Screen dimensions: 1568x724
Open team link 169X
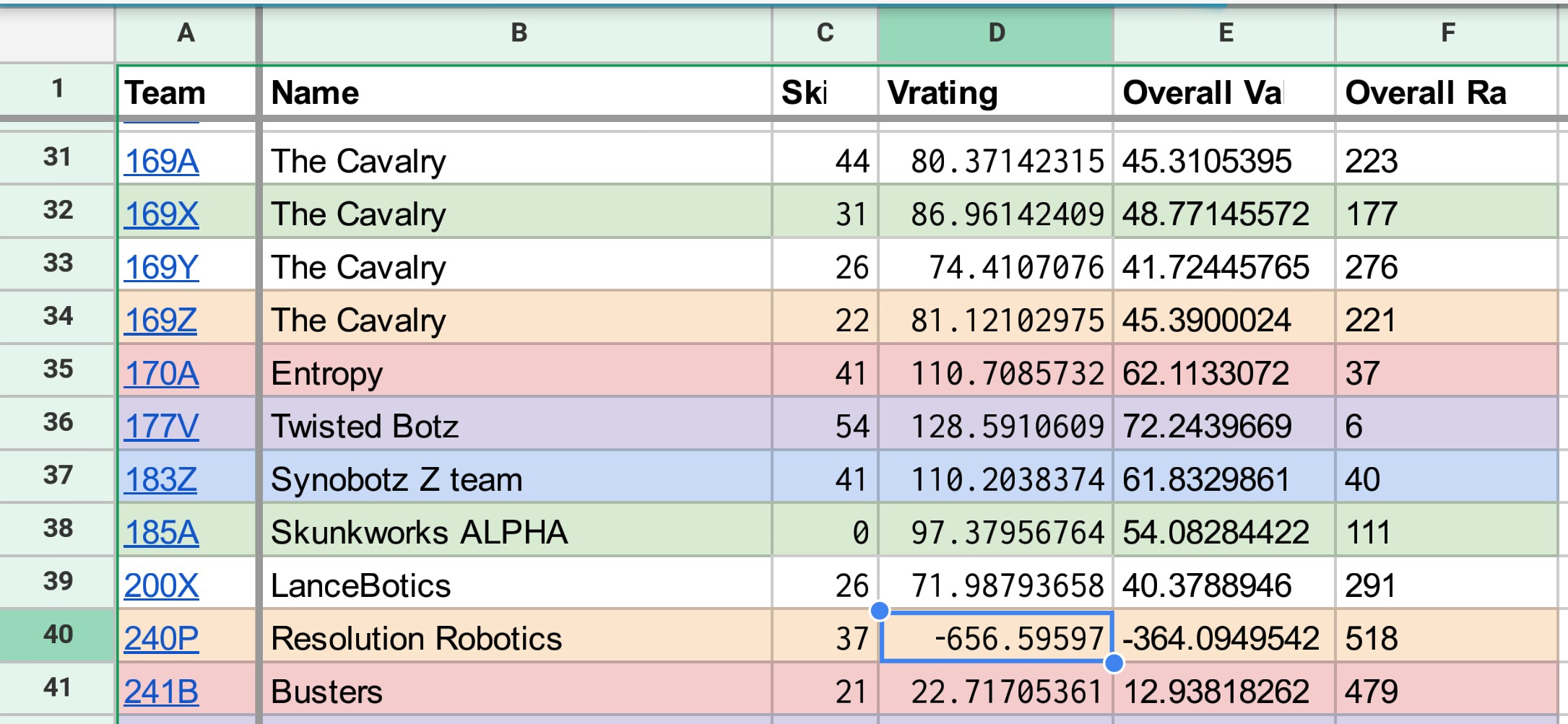161,214
